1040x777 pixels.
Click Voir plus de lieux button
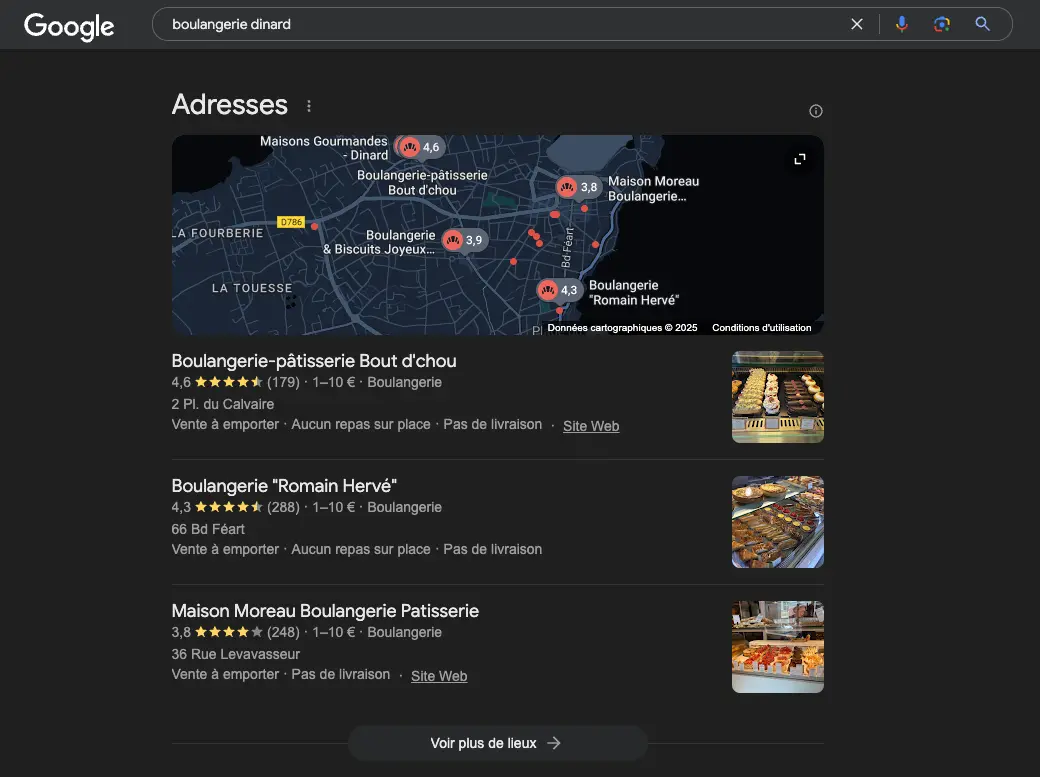click(497, 743)
